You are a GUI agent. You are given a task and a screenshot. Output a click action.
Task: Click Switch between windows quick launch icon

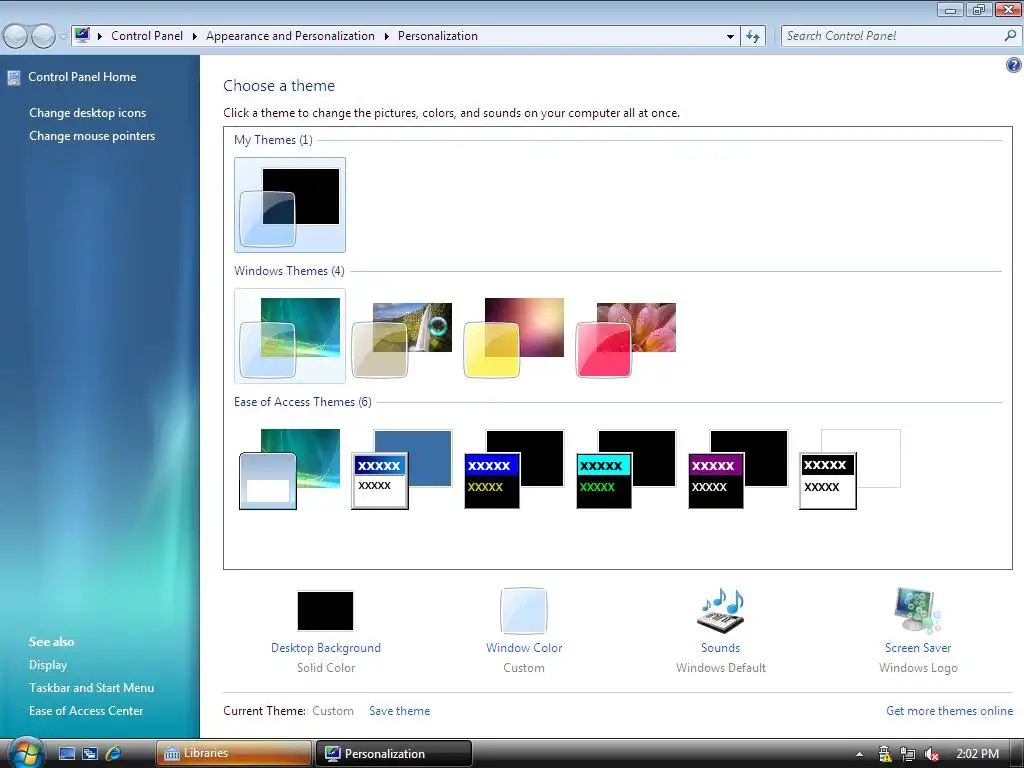coord(89,754)
